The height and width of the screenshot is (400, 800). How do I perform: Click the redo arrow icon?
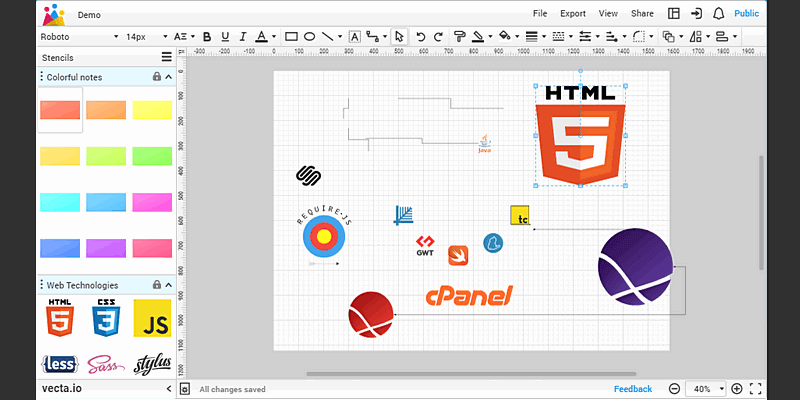[x=438, y=37]
